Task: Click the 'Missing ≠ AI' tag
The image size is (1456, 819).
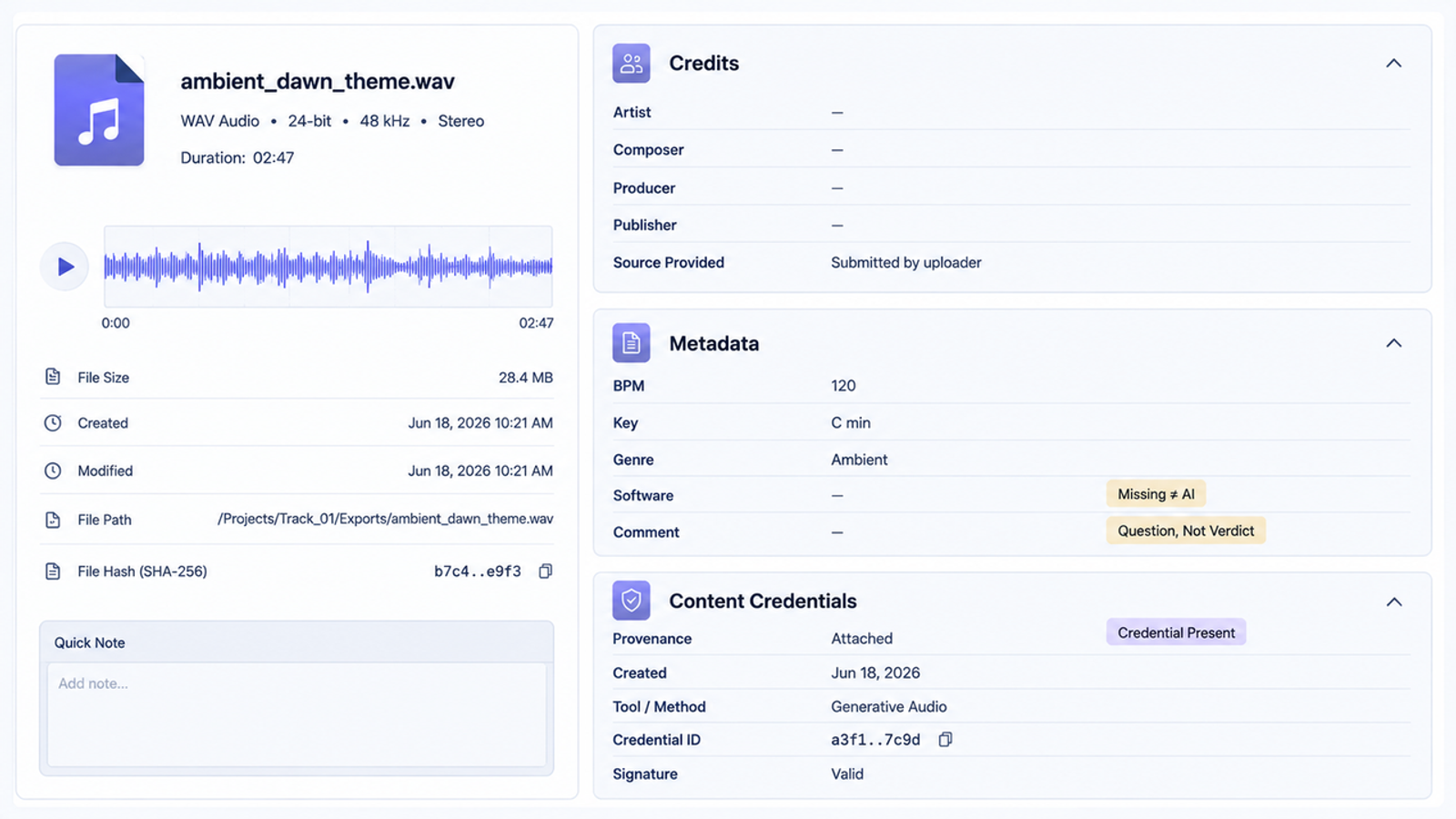Action: pyautogui.click(x=1156, y=494)
